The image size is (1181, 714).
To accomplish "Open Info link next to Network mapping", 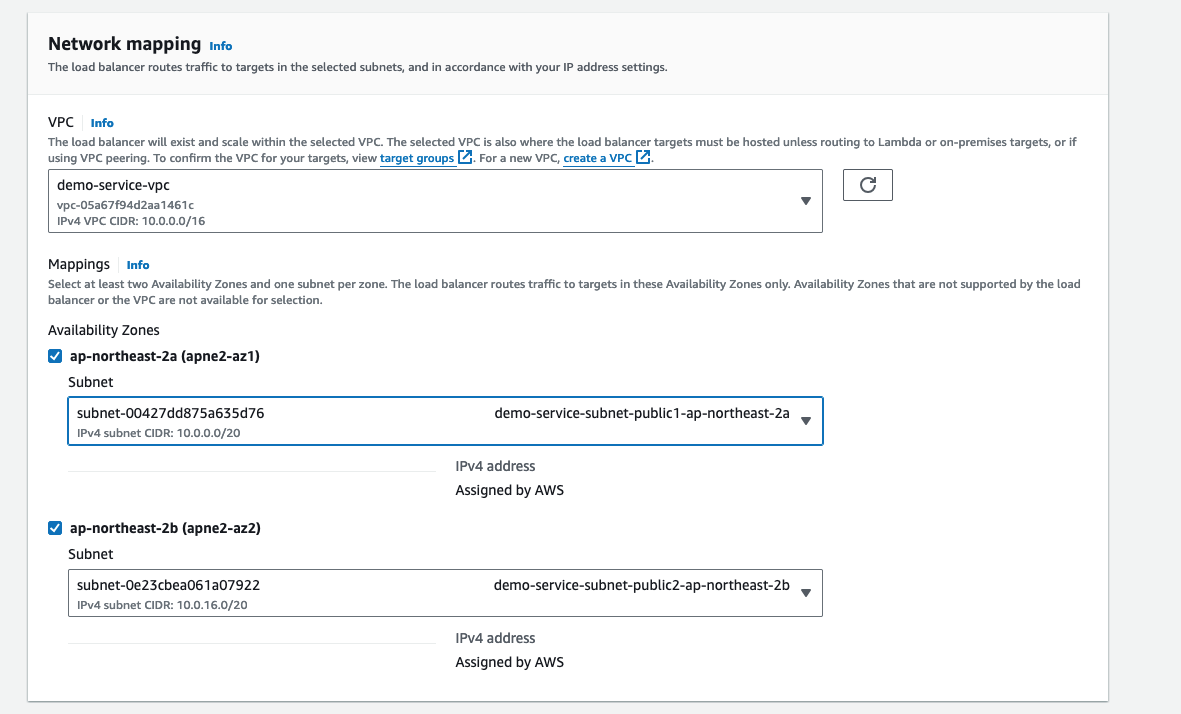I will coord(221,46).
